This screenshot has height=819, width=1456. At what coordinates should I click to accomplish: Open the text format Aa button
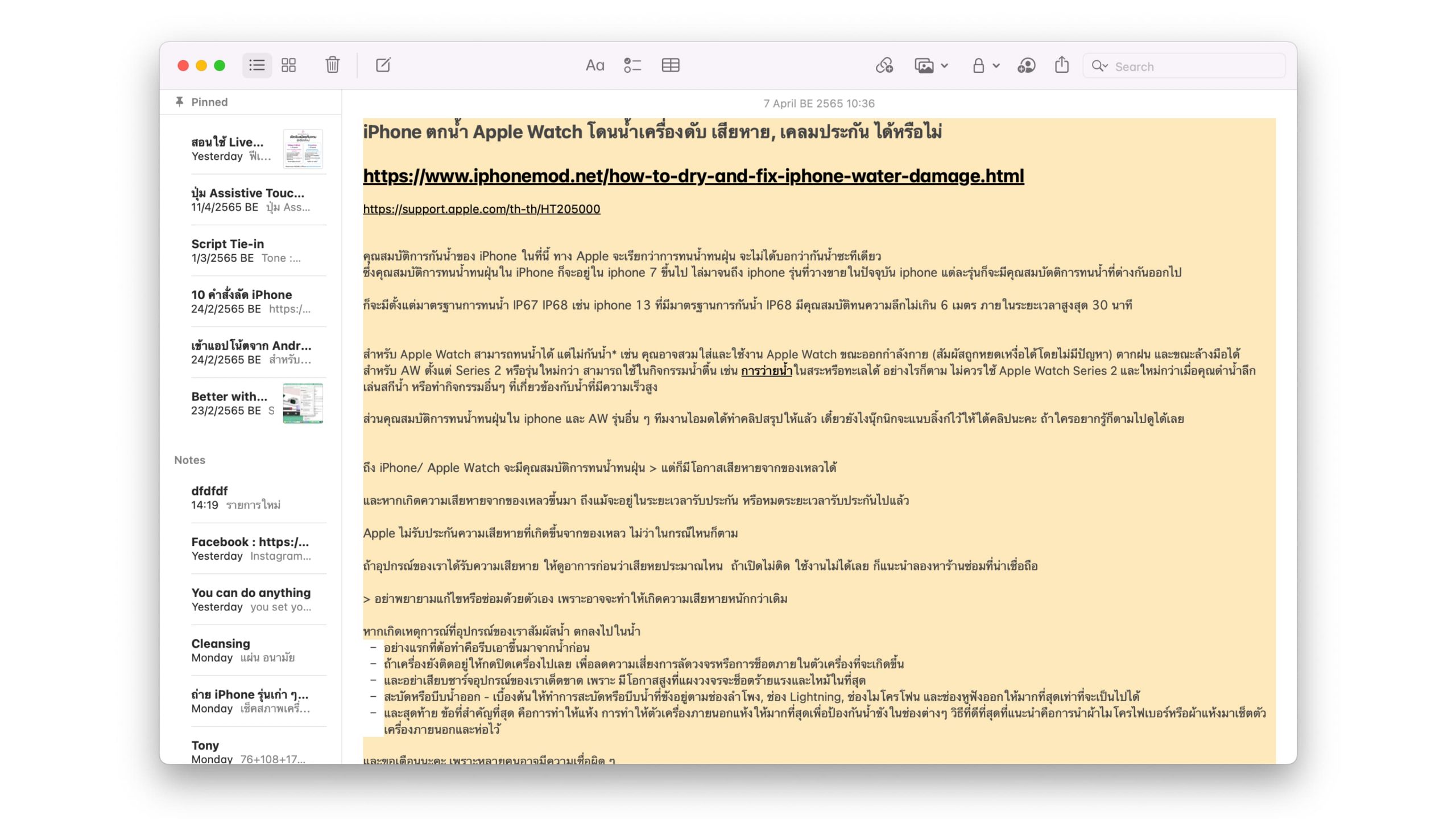click(594, 66)
